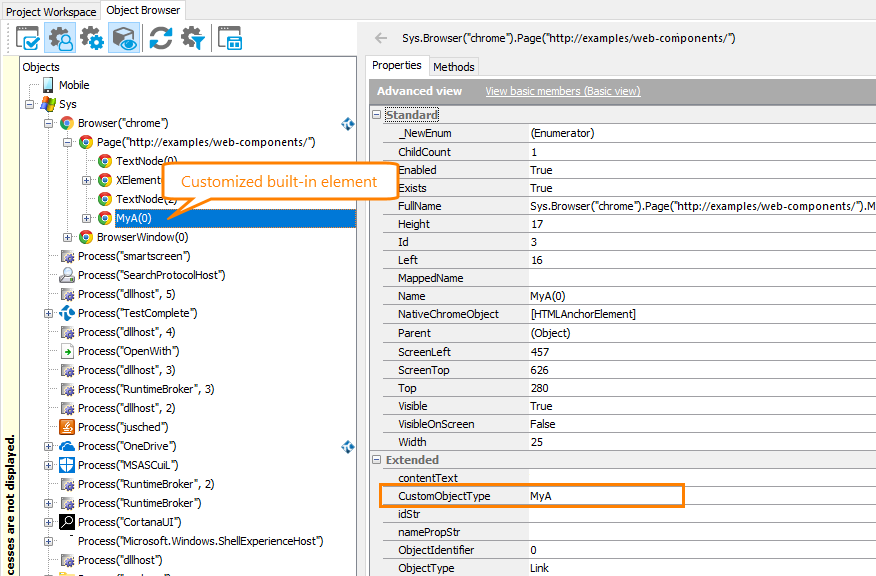The image size is (876, 576).
Task: Expand the Process("TestComplete") node
Action: (48, 312)
